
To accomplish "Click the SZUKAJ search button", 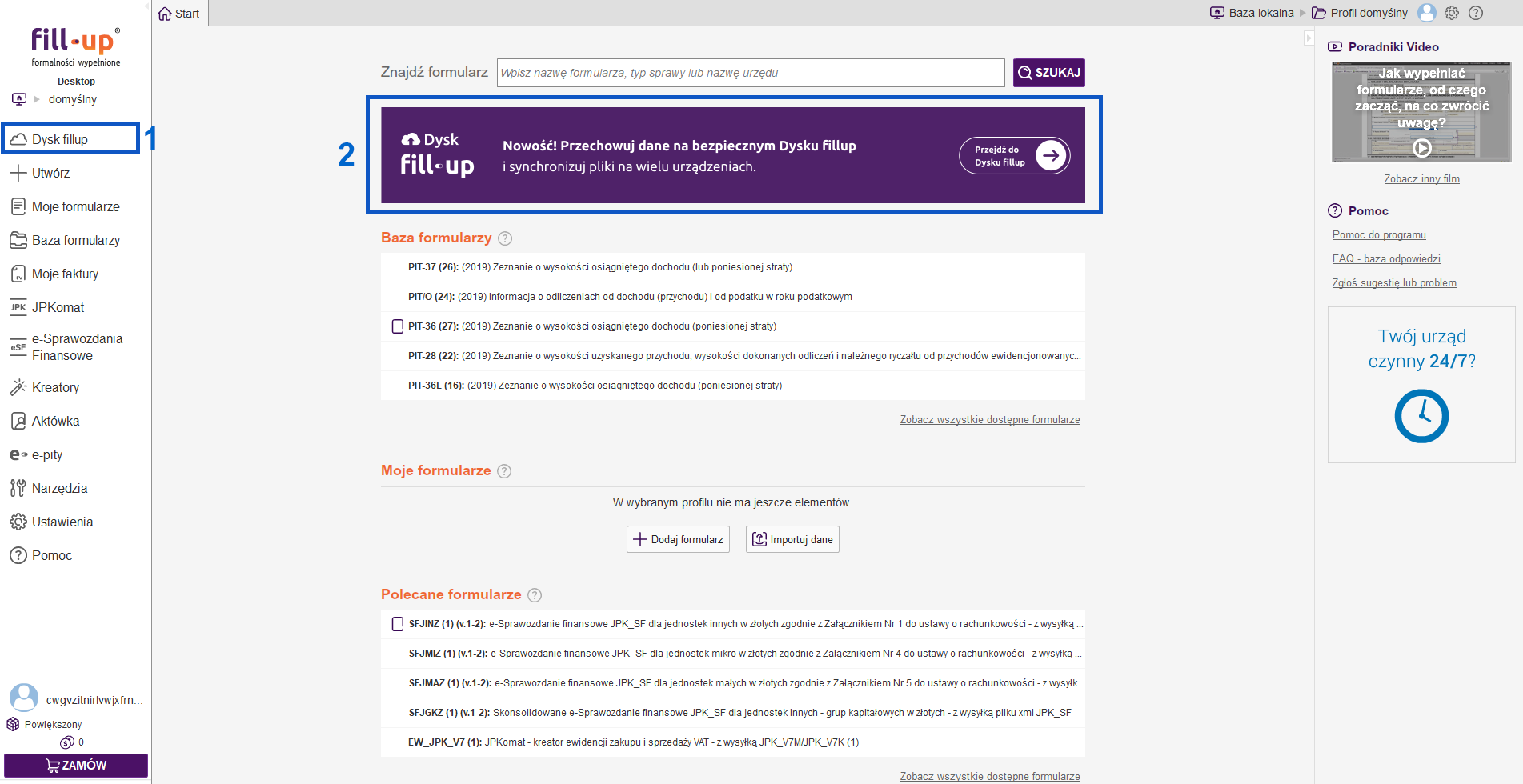I will click(1048, 73).
